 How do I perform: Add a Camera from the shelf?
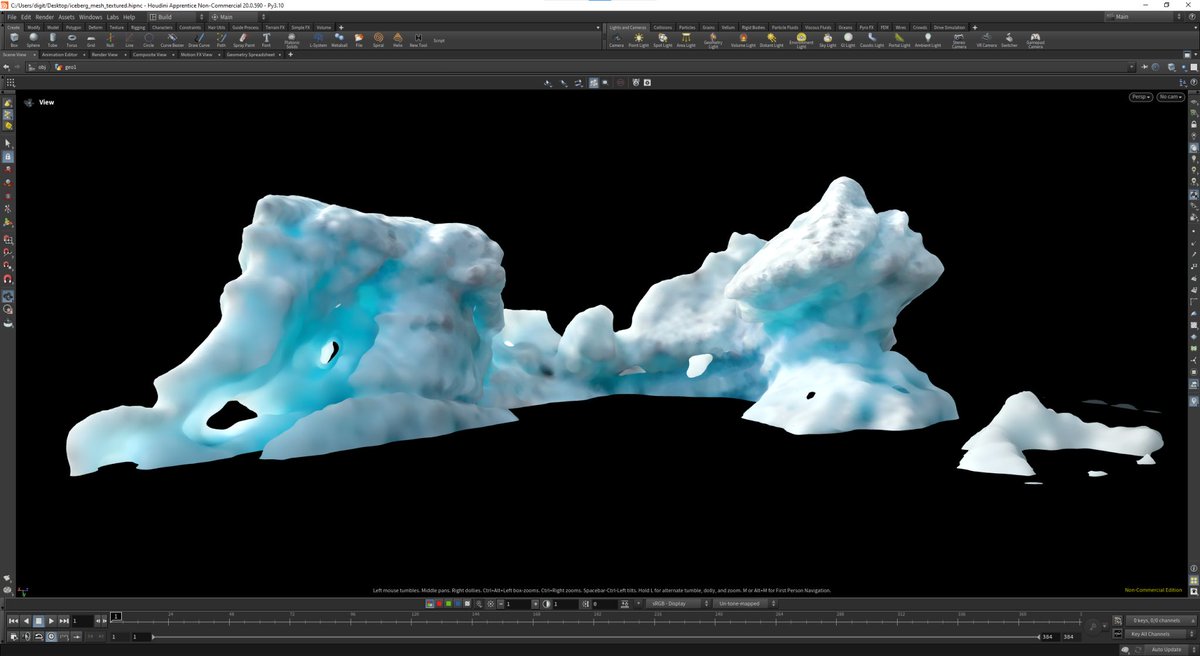[617, 40]
